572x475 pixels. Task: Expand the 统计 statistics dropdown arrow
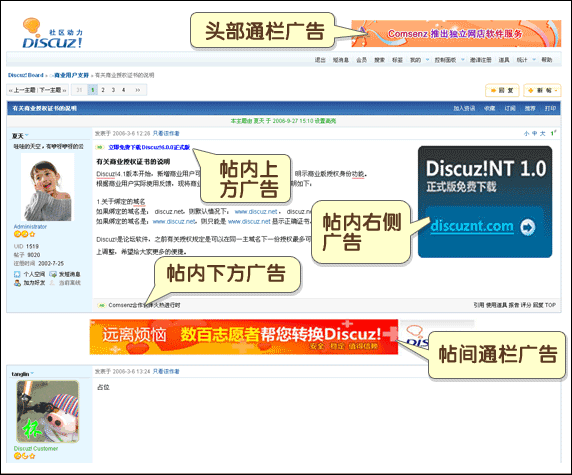tap(534, 59)
